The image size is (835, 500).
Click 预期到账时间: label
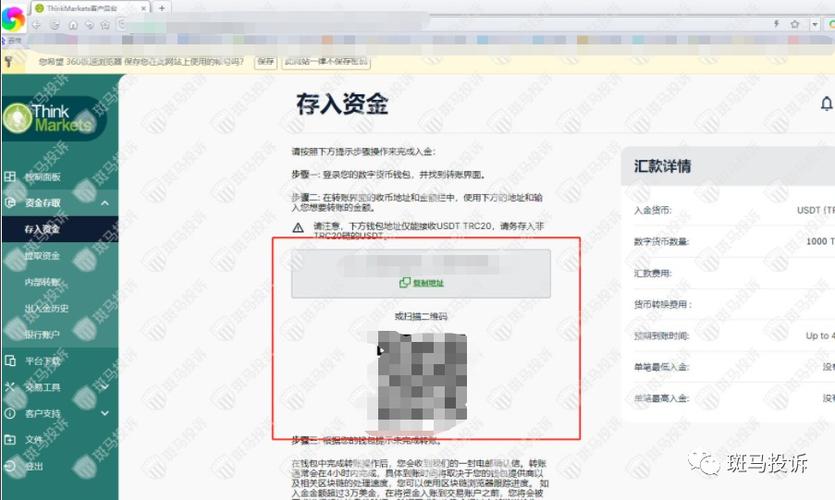[x=661, y=336]
